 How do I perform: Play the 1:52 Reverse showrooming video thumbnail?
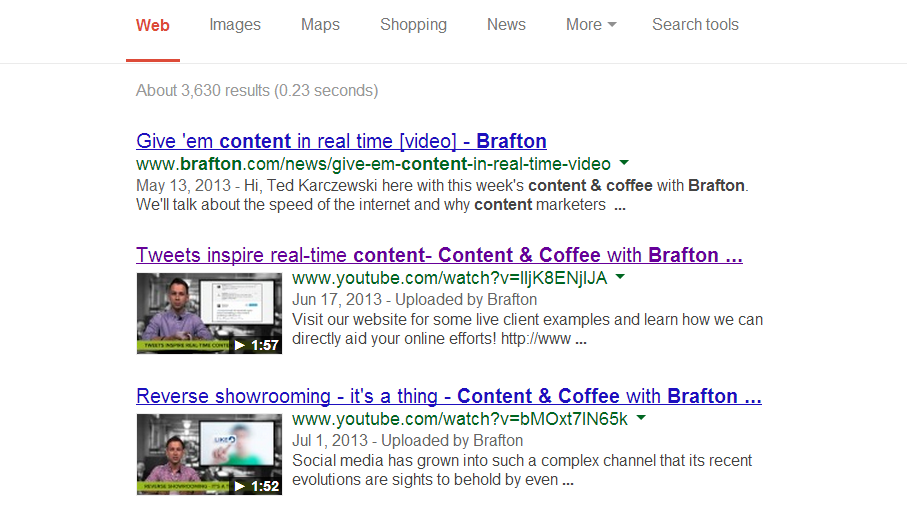(x=209, y=454)
